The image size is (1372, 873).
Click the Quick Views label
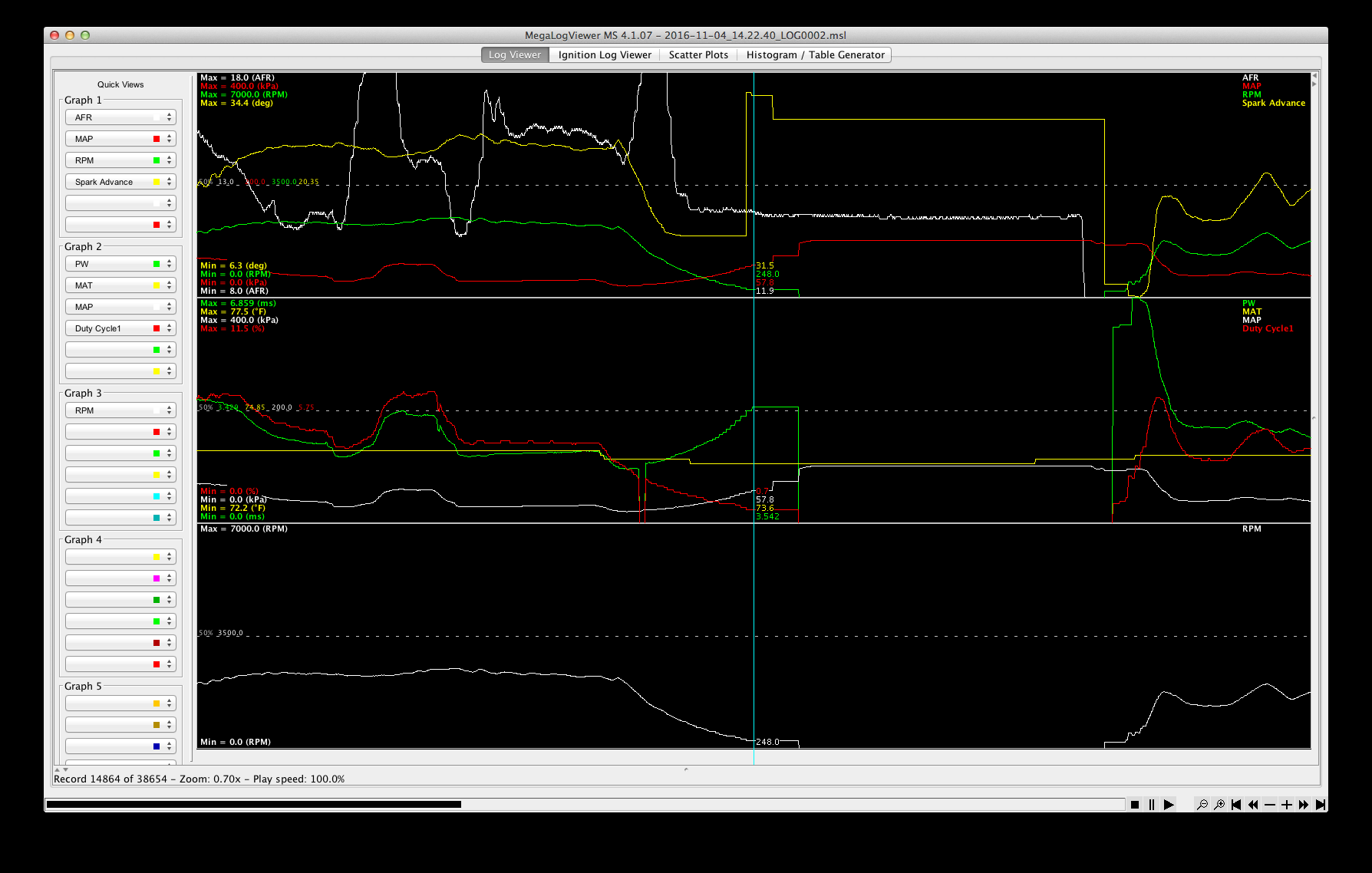(x=120, y=84)
